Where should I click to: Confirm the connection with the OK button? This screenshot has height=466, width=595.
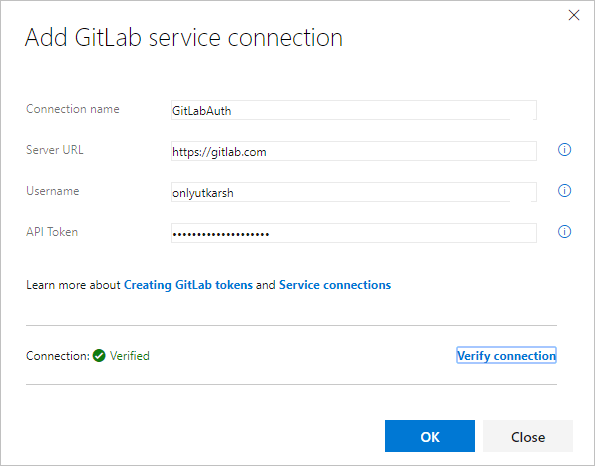[x=430, y=436]
